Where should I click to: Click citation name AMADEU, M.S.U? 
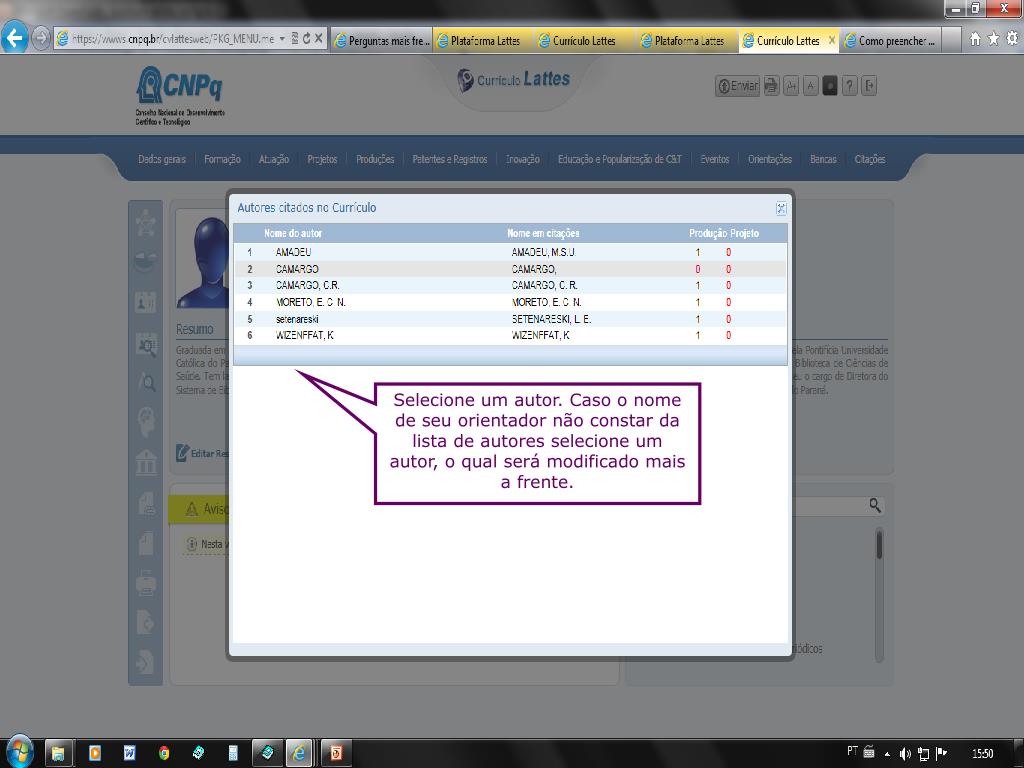coord(543,252)
